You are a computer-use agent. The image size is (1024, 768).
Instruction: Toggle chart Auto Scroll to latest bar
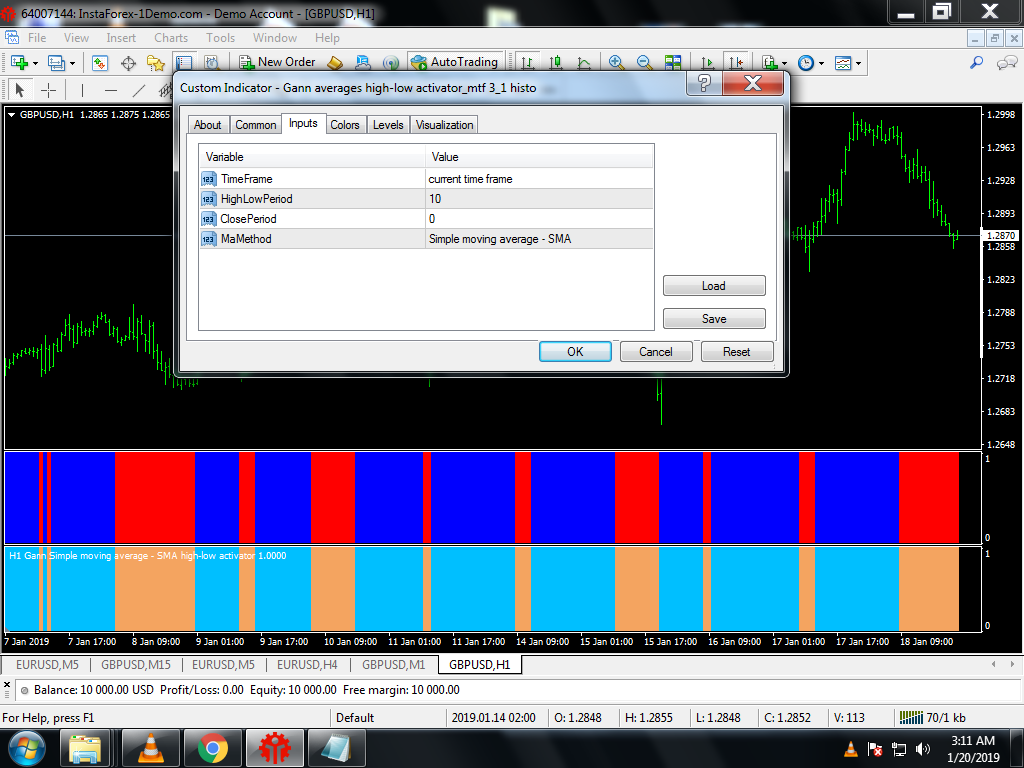(x=708, y=63)
